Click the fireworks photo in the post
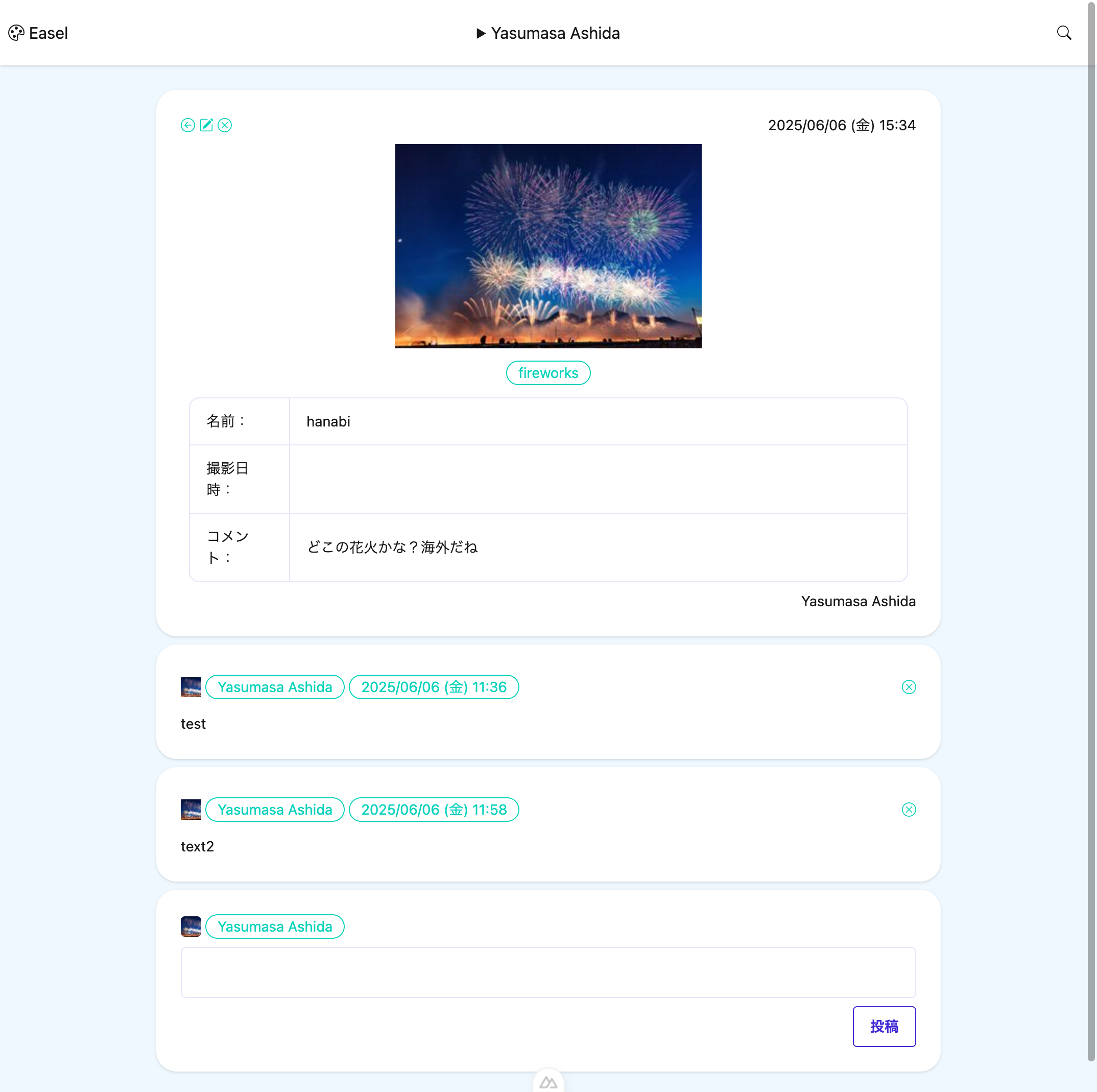Image resolution: width=1097 pixels, height=1092 pixels. [548, 245]
